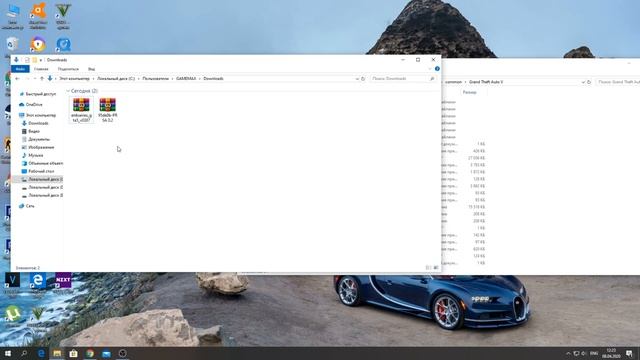Refresh the Grand Theft Auto V window
Viewport: 640px width, 360px height.
coord(589,82)
